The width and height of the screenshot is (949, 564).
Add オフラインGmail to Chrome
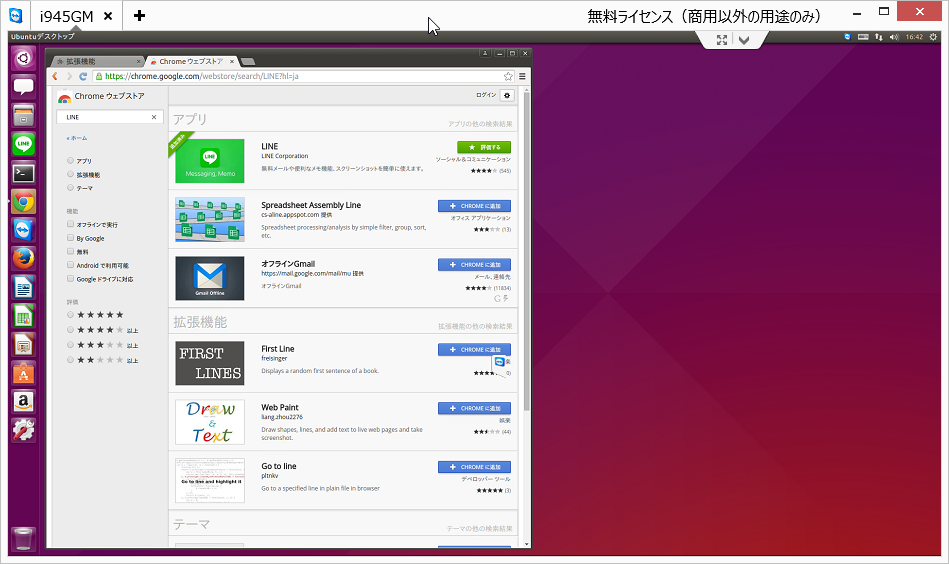click(474, 264)
